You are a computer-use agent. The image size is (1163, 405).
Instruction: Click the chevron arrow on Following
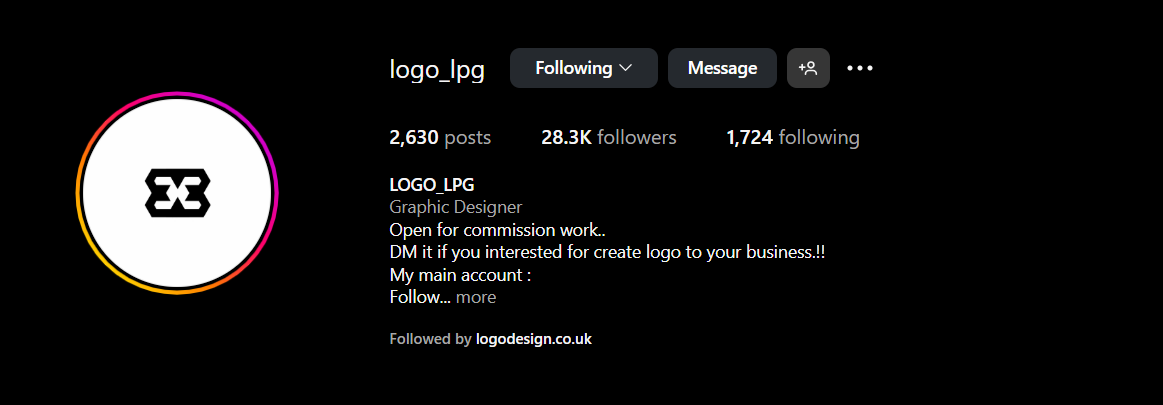(626, 68)
